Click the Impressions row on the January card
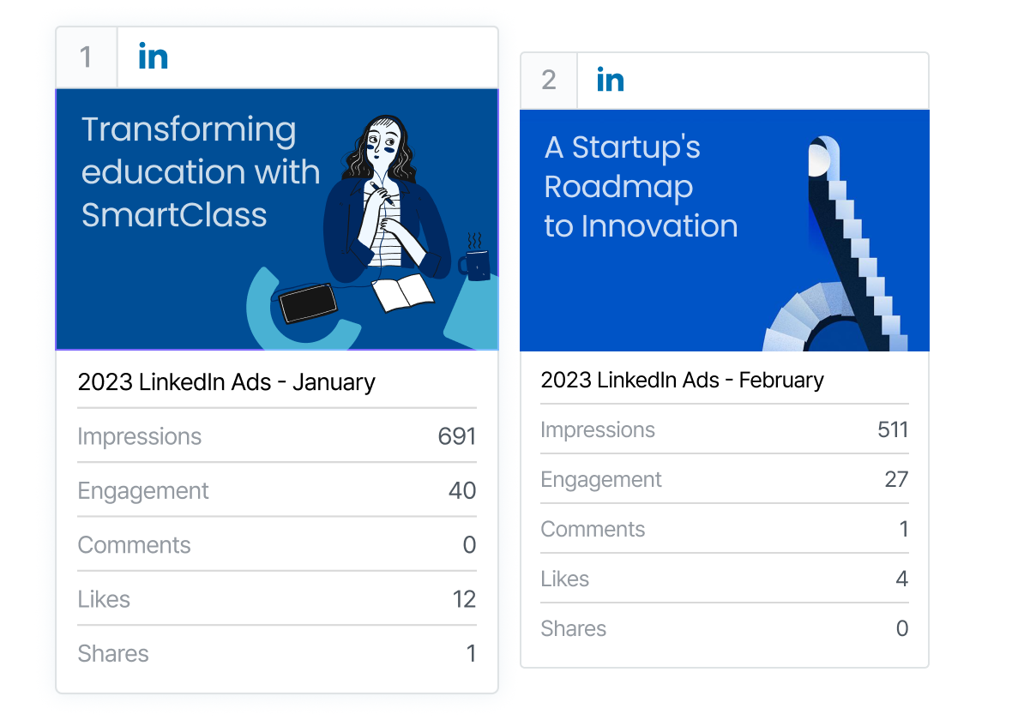Screen dimensions: 1012x720 [277, 436]
